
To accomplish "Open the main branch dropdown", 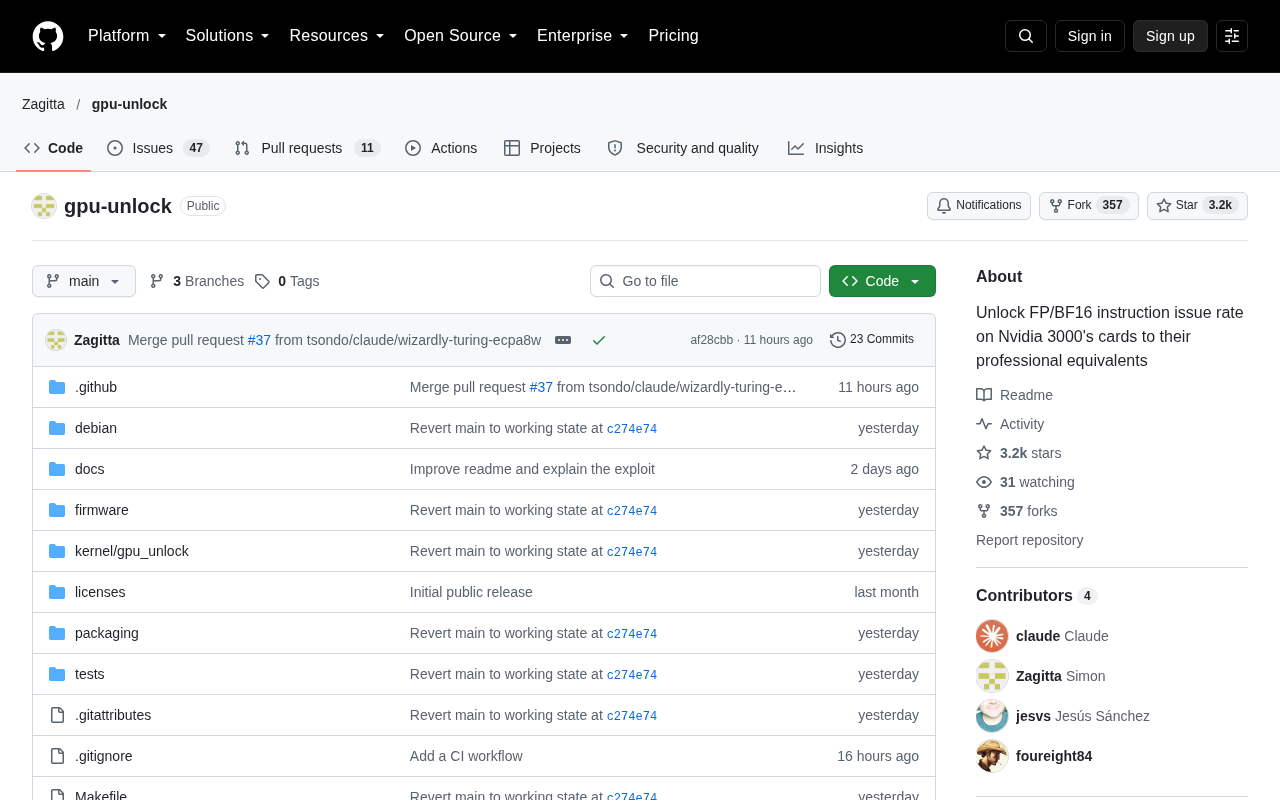I will (84, 281).
